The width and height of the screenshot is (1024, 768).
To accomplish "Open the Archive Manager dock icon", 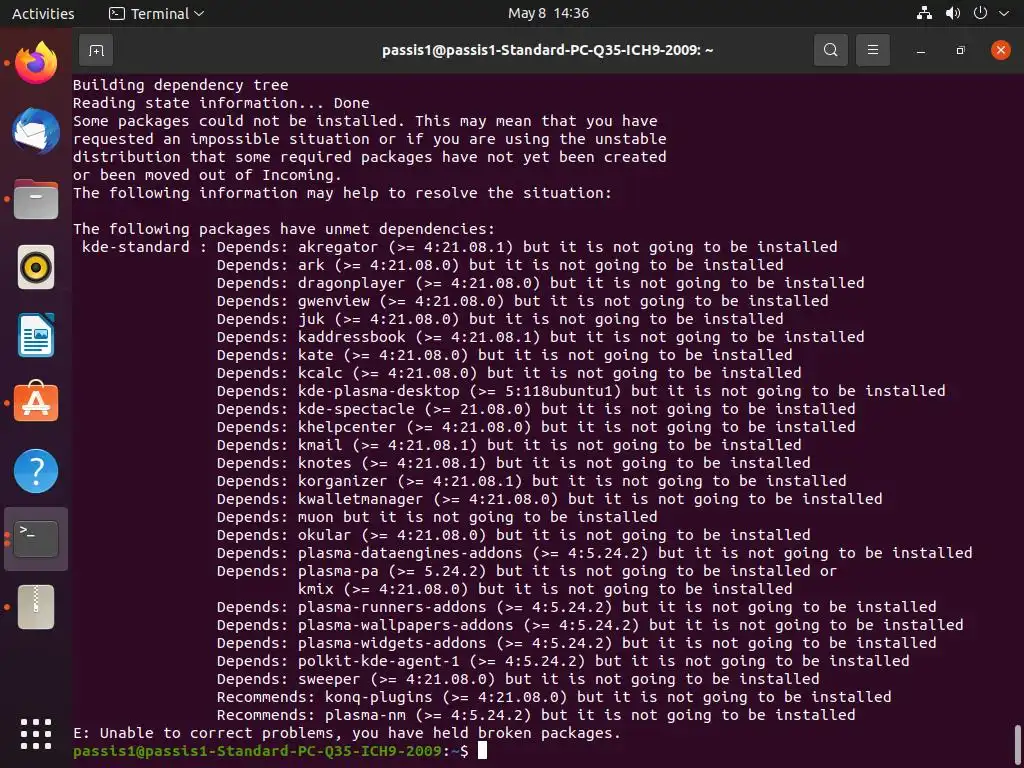I will 36,607.
